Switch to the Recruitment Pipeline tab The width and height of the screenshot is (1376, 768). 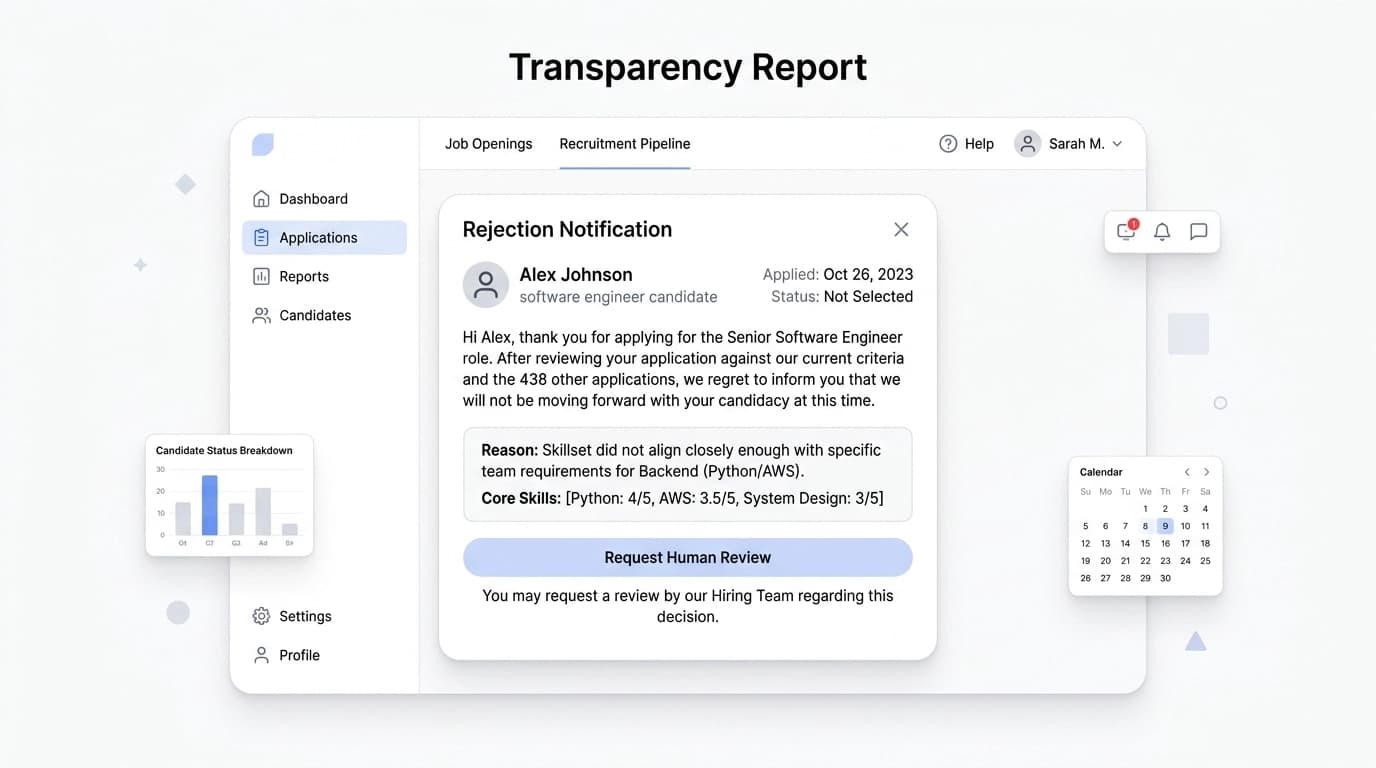pos(624,143)
